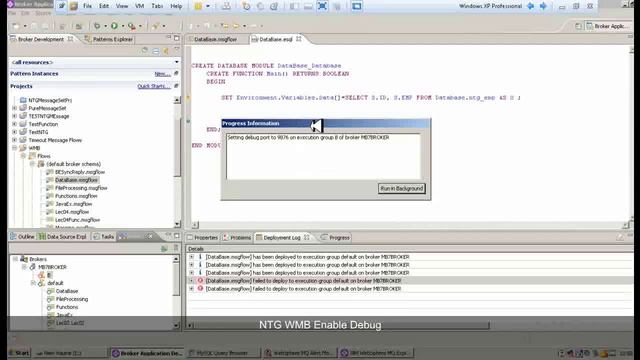Switch to MySQL Query Browser in taskbar
Viewport: 640px width, 360px height.
click(223, 353)
